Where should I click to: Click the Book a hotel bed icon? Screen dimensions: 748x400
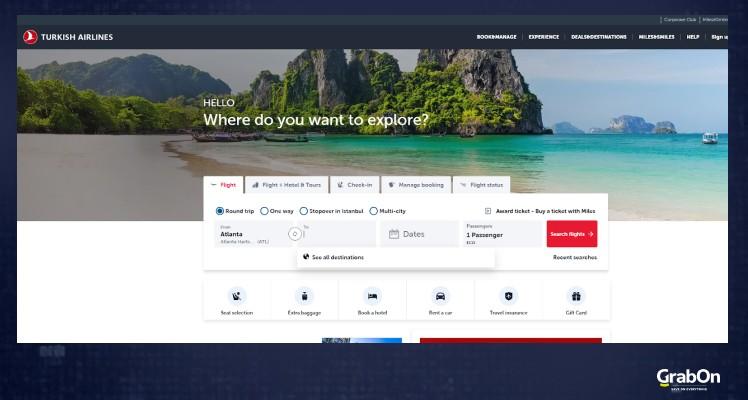[x=372, y=296]
